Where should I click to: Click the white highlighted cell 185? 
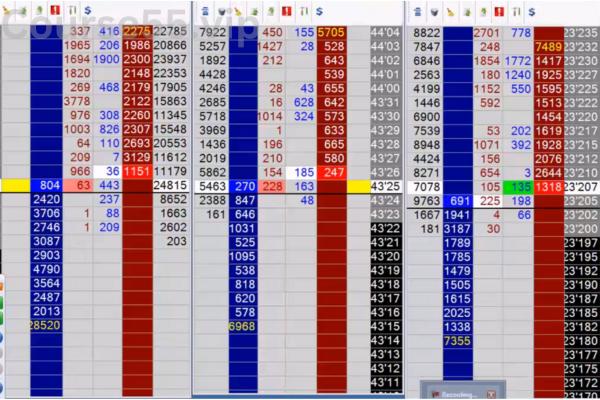pos(301,172)
